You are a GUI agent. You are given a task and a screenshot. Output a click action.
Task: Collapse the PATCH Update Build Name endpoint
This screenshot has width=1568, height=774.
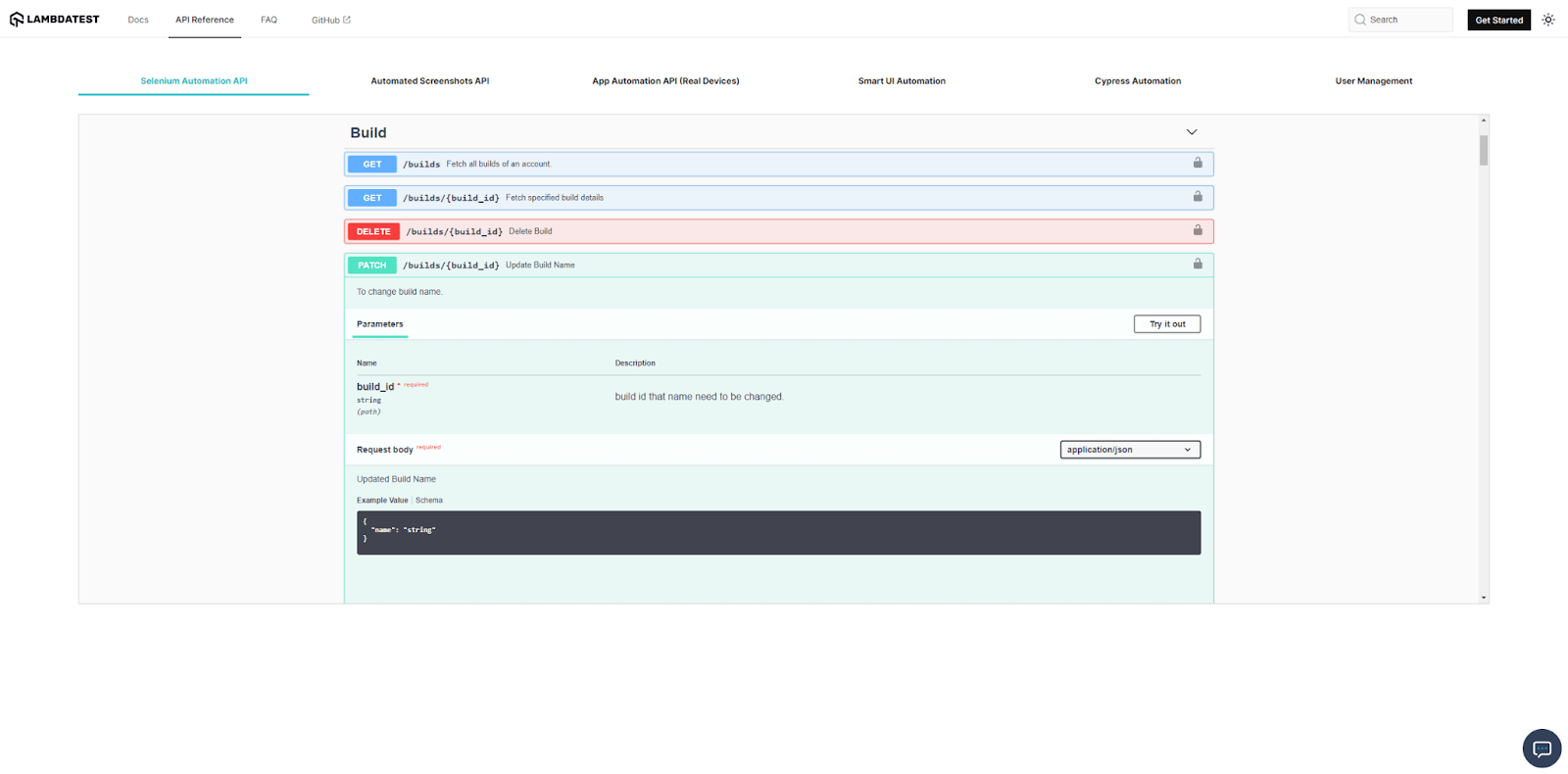pos(779,266)
